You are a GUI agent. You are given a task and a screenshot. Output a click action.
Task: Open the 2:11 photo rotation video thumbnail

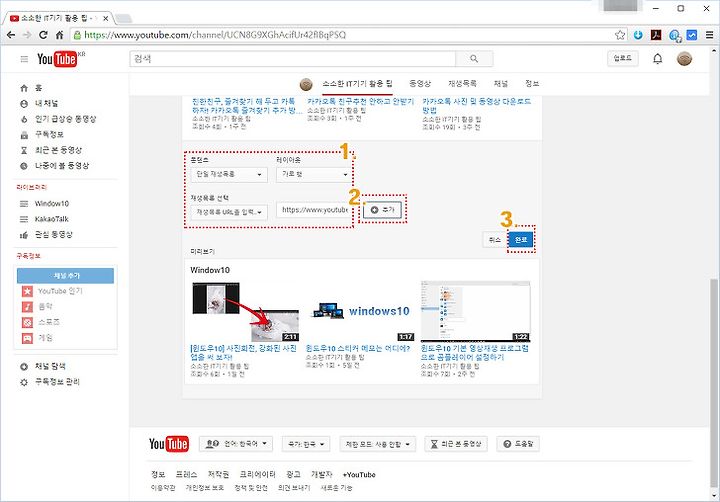coord(245,311)
